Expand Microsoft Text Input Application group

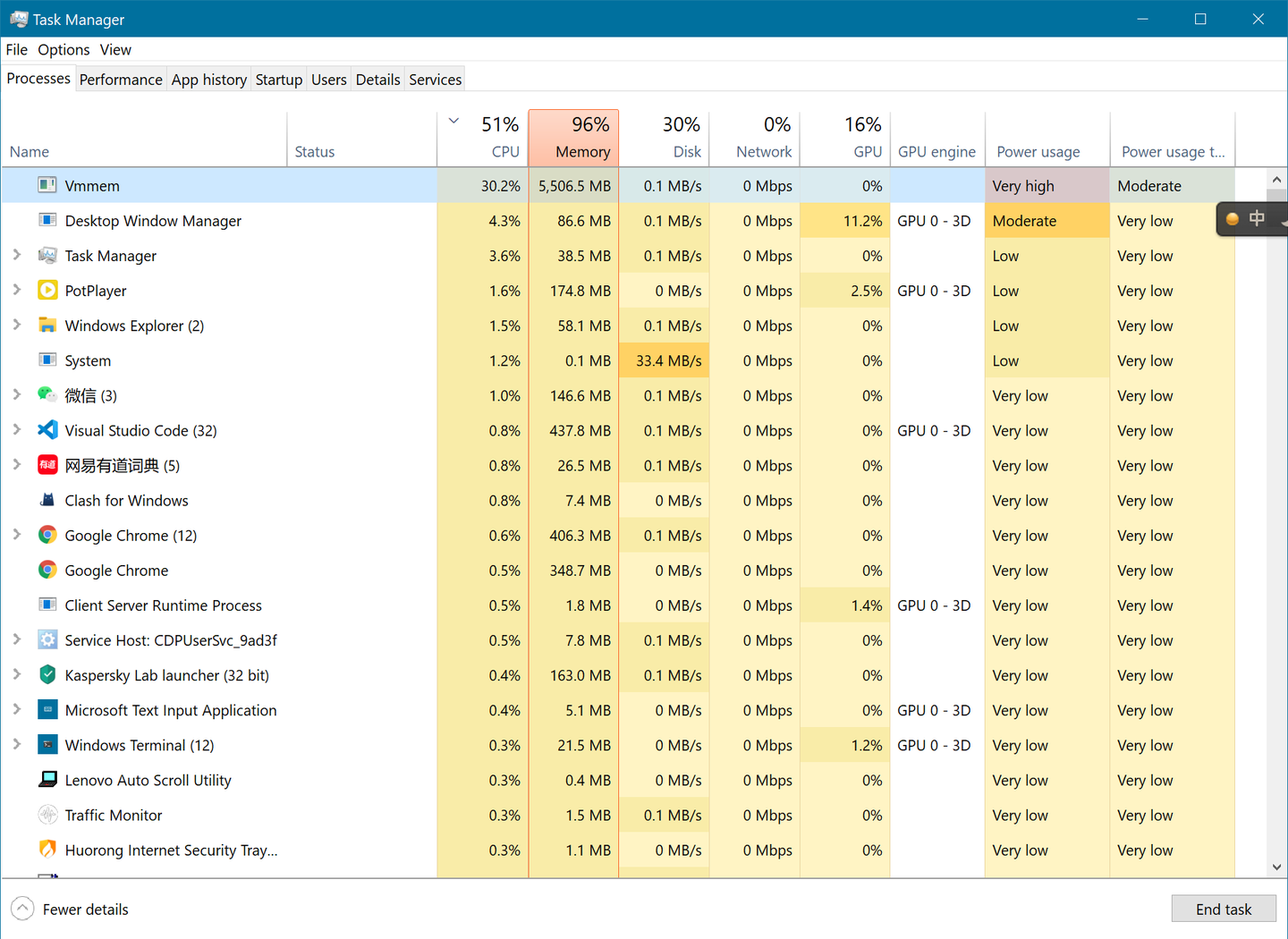pos(16,709)
